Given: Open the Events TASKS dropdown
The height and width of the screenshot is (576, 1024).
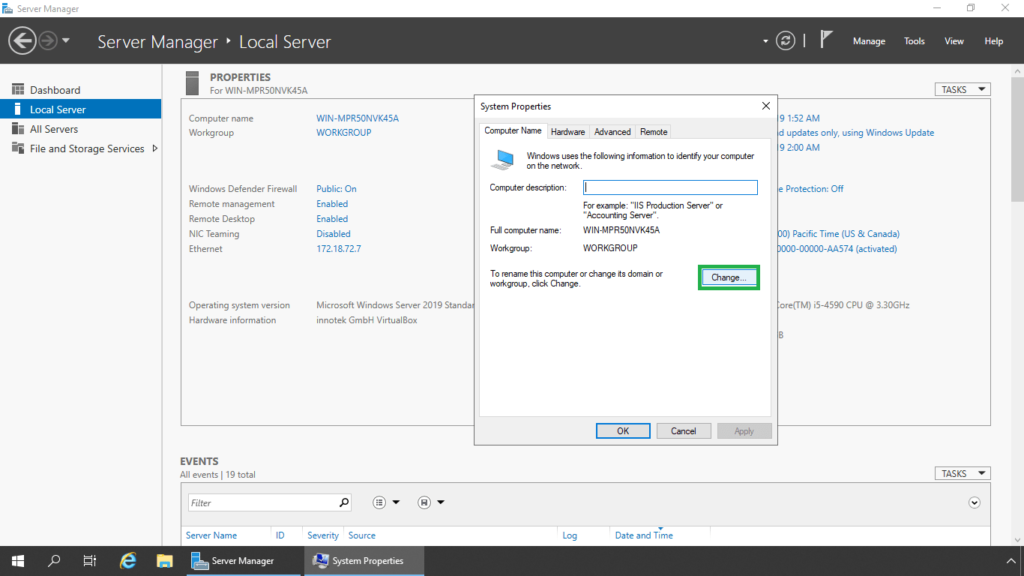Looking at the screenshot, I should click(963, 473).
